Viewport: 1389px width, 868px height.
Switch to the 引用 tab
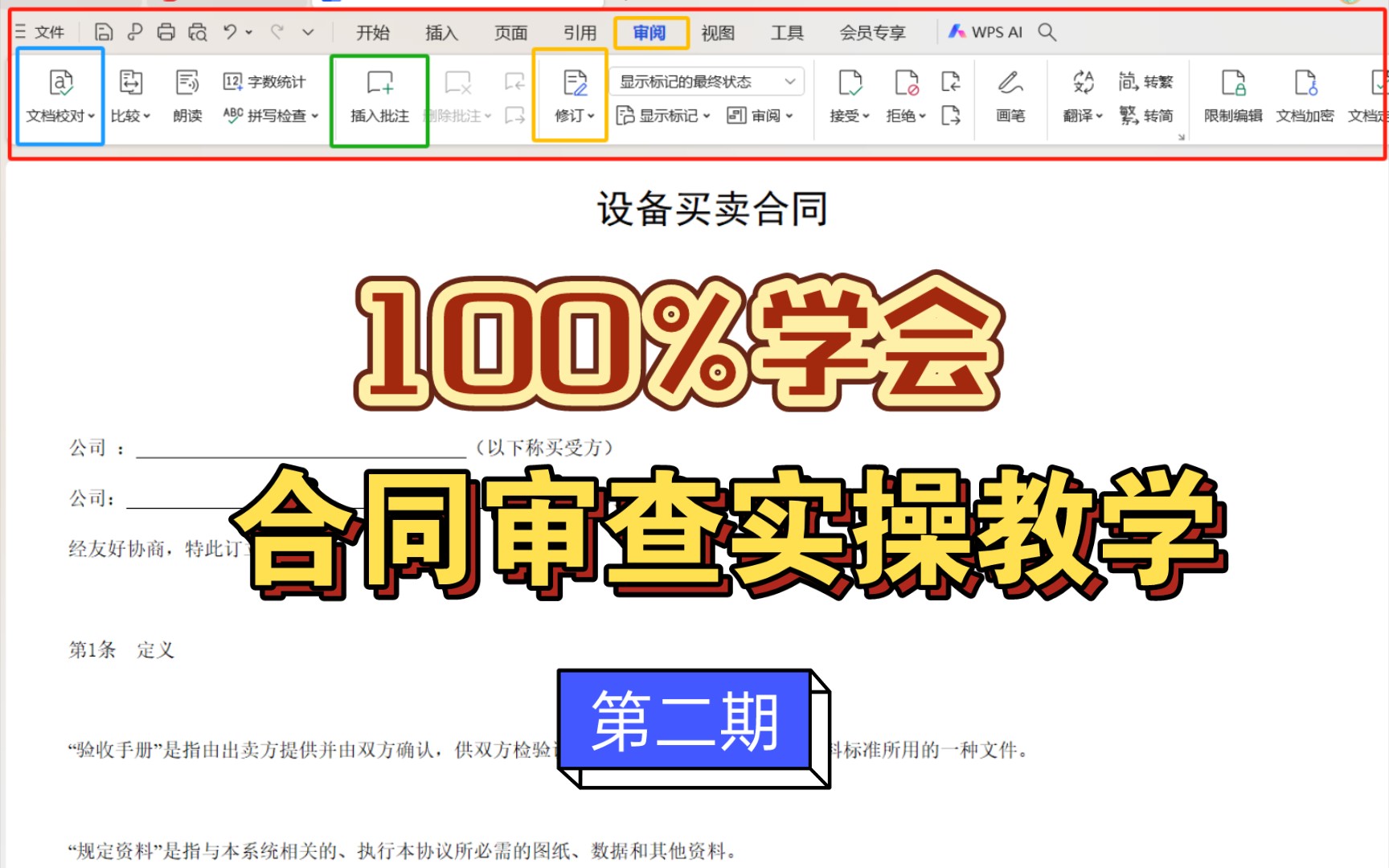580,32
